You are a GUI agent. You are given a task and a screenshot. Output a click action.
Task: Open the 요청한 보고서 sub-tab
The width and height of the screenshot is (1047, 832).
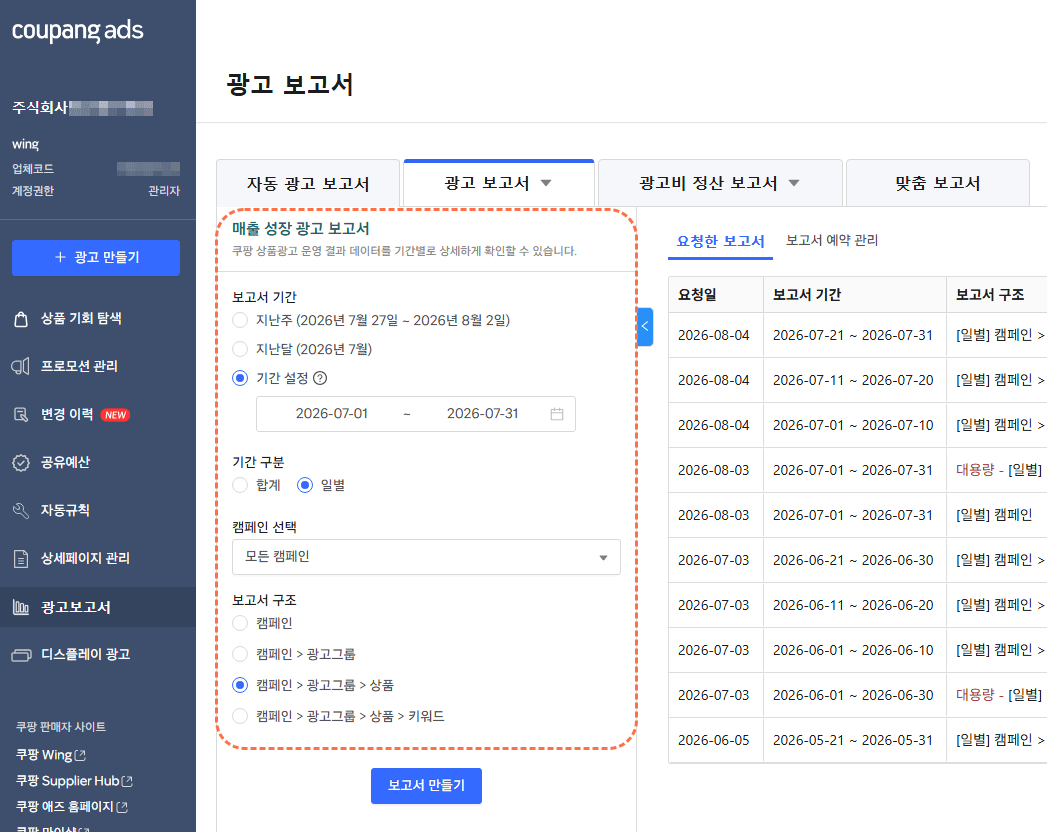pos(720,241)
